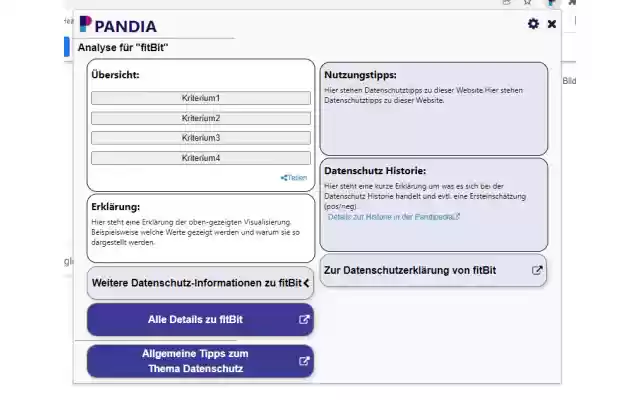The width and height of the screenshot is (640, 400).
Task: Expand Weitere Datenschutz-Informationen zu fitBit
Action: tap(200, 283)
